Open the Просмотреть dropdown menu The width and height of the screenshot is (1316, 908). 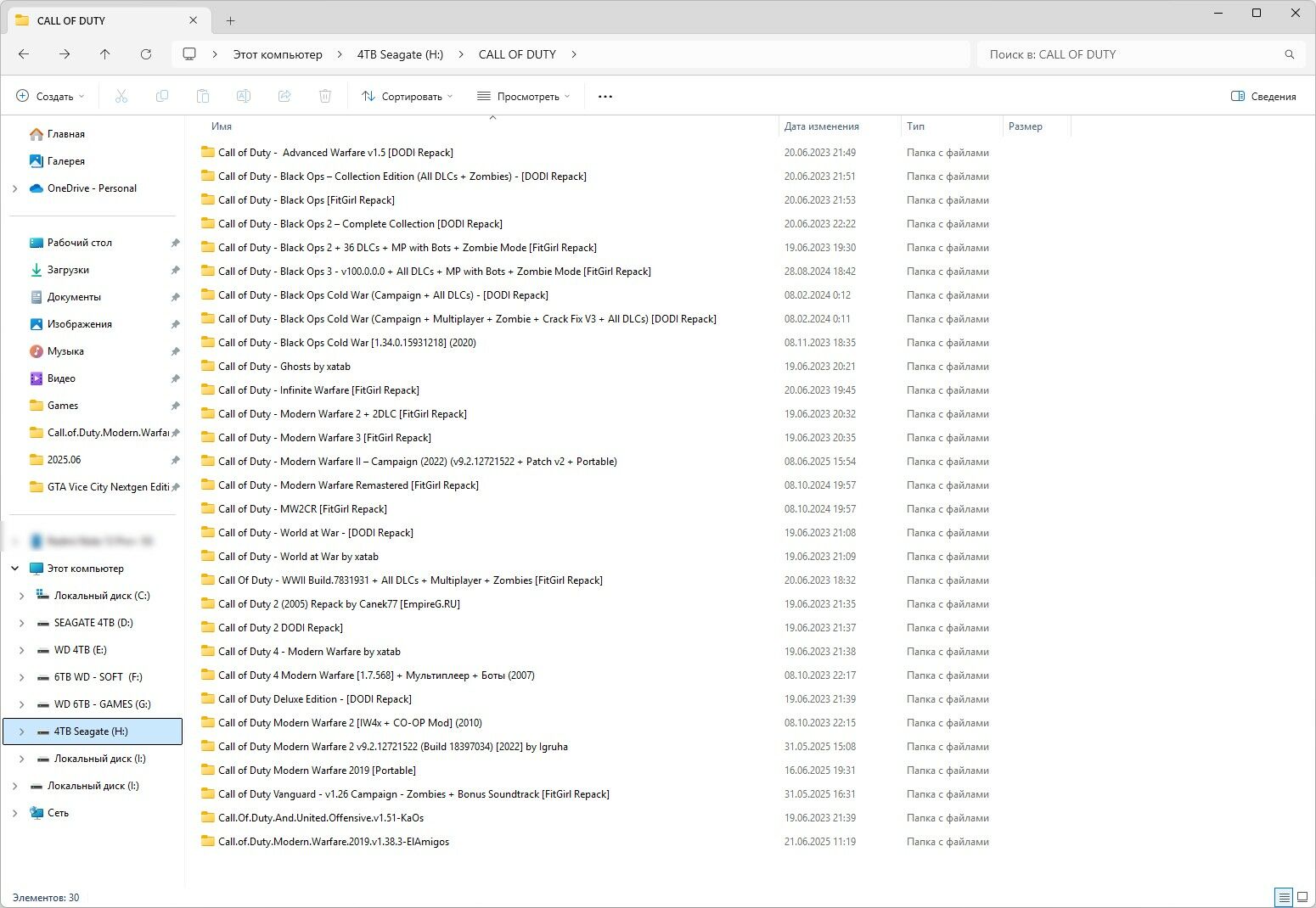point(523,97)
